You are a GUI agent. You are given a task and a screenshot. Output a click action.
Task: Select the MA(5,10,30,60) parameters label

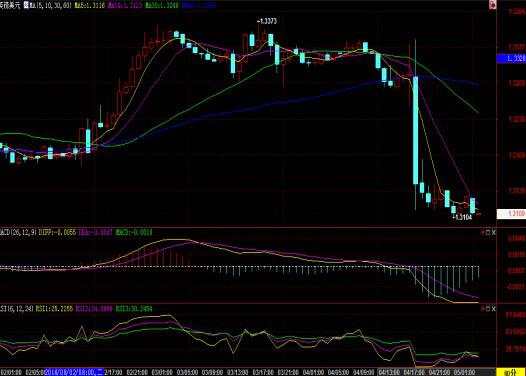[x=51, y=5]
